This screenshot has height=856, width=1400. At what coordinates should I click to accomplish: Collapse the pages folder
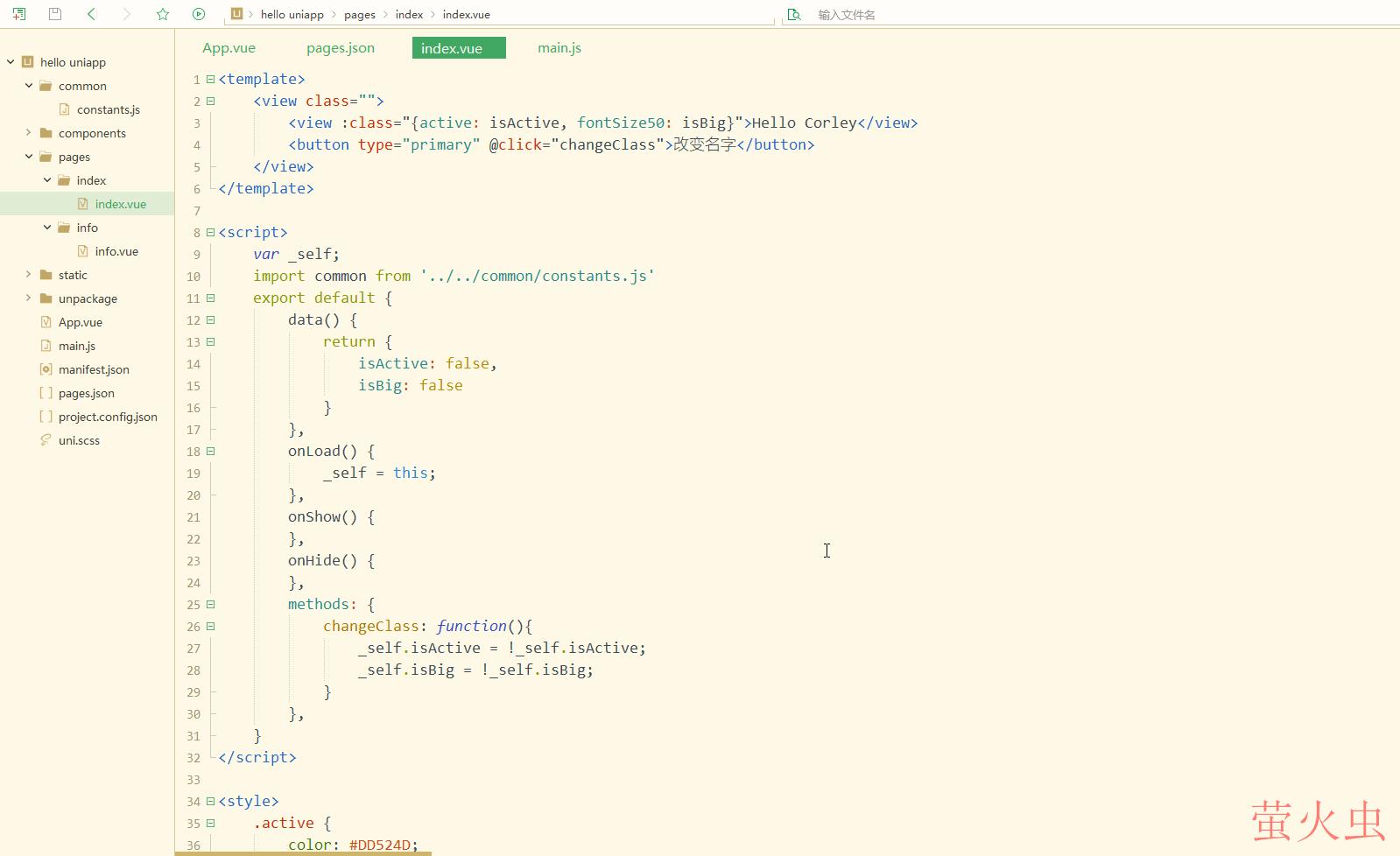[x=29, y=157]
